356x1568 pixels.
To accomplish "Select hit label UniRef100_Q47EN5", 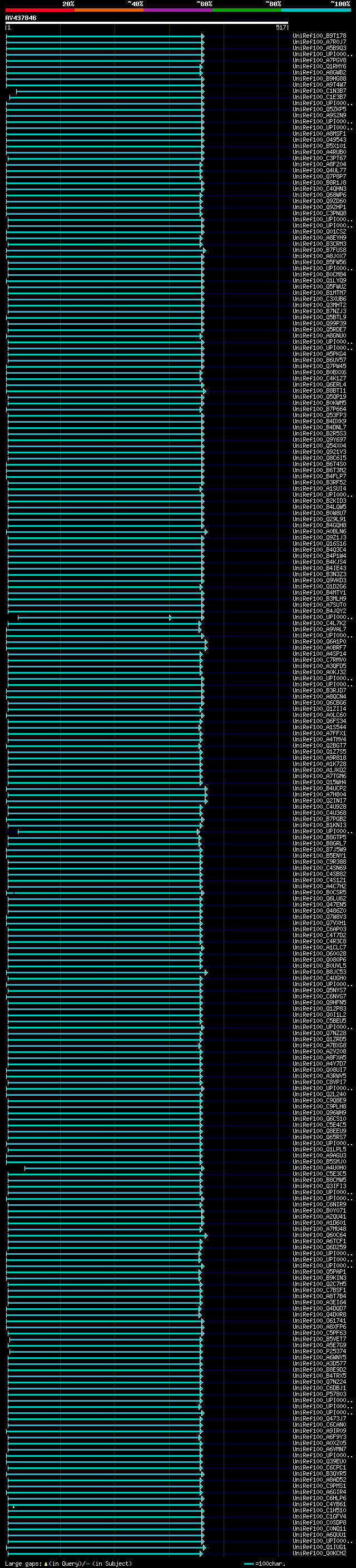I will [x=319, y=904].
